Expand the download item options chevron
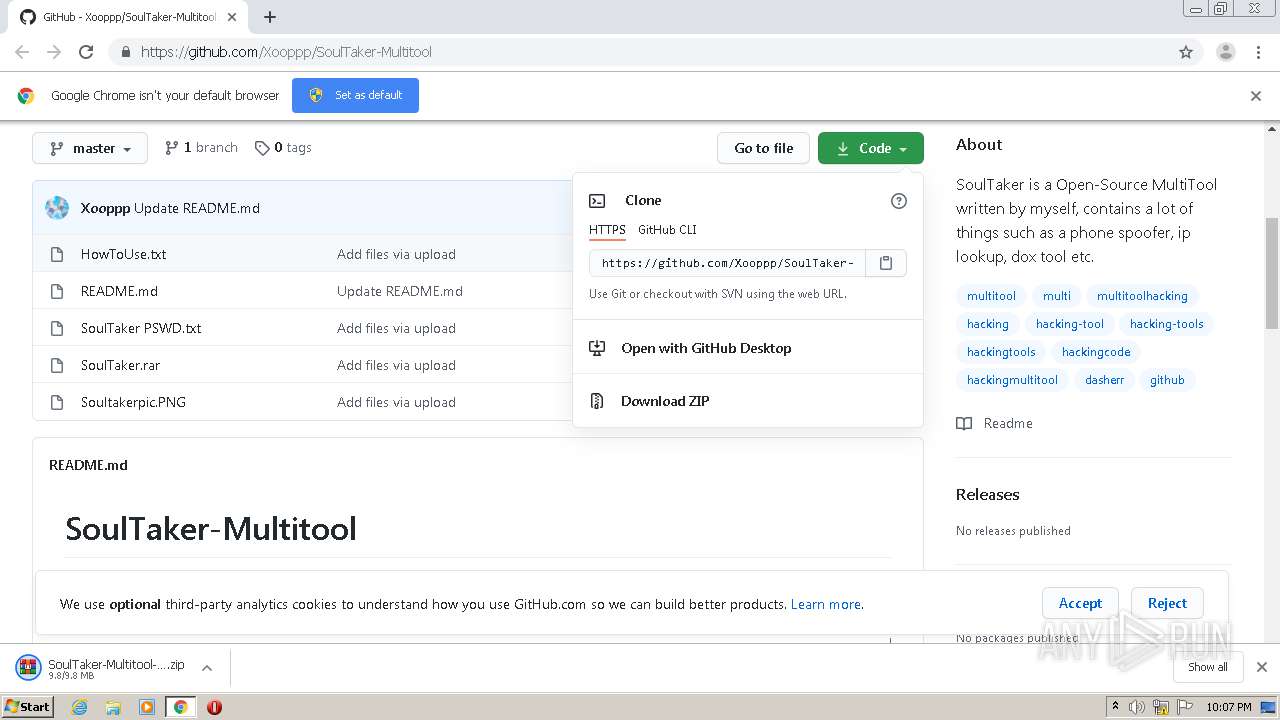 point(207,668)
